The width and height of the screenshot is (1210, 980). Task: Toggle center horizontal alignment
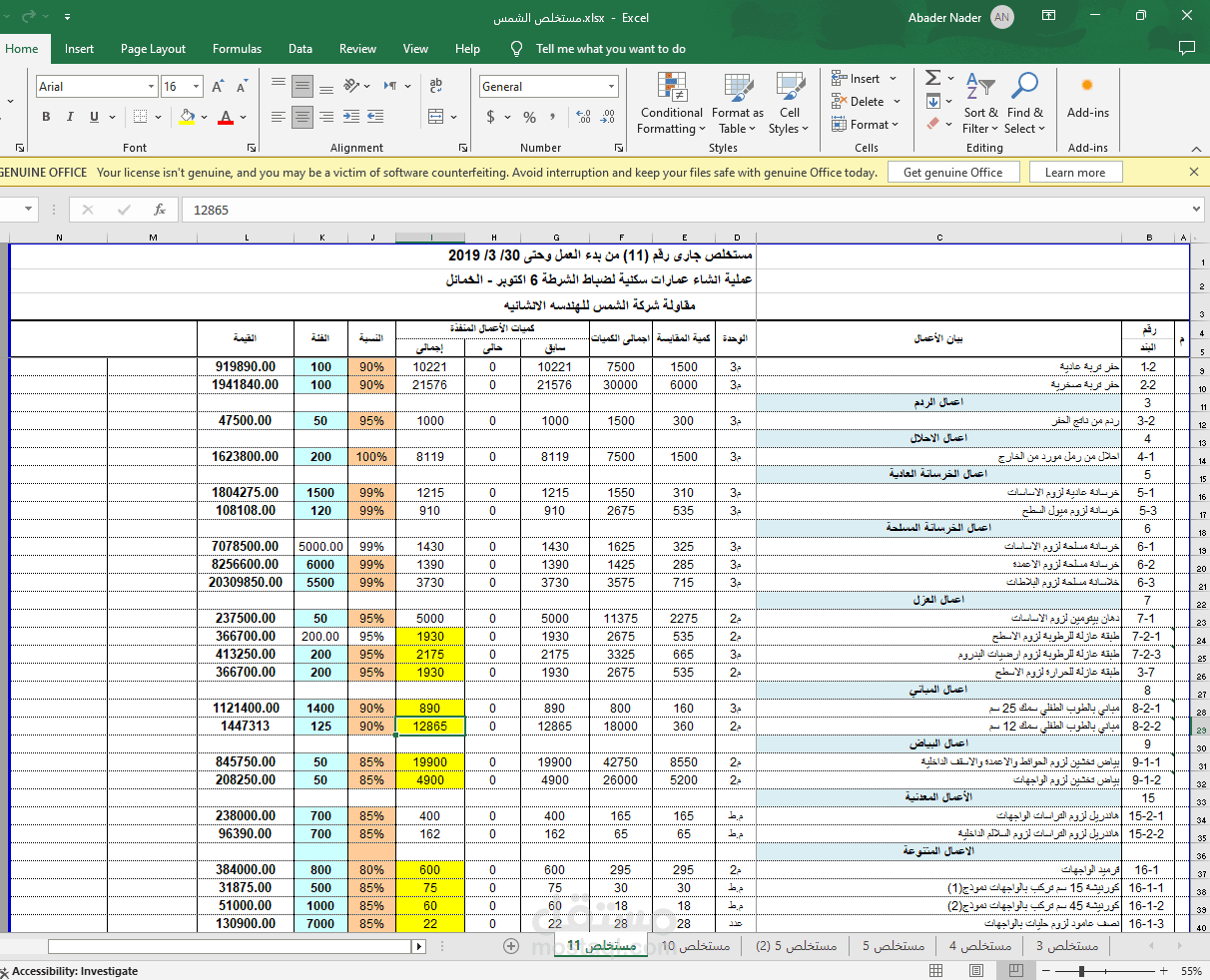(302, 117)
